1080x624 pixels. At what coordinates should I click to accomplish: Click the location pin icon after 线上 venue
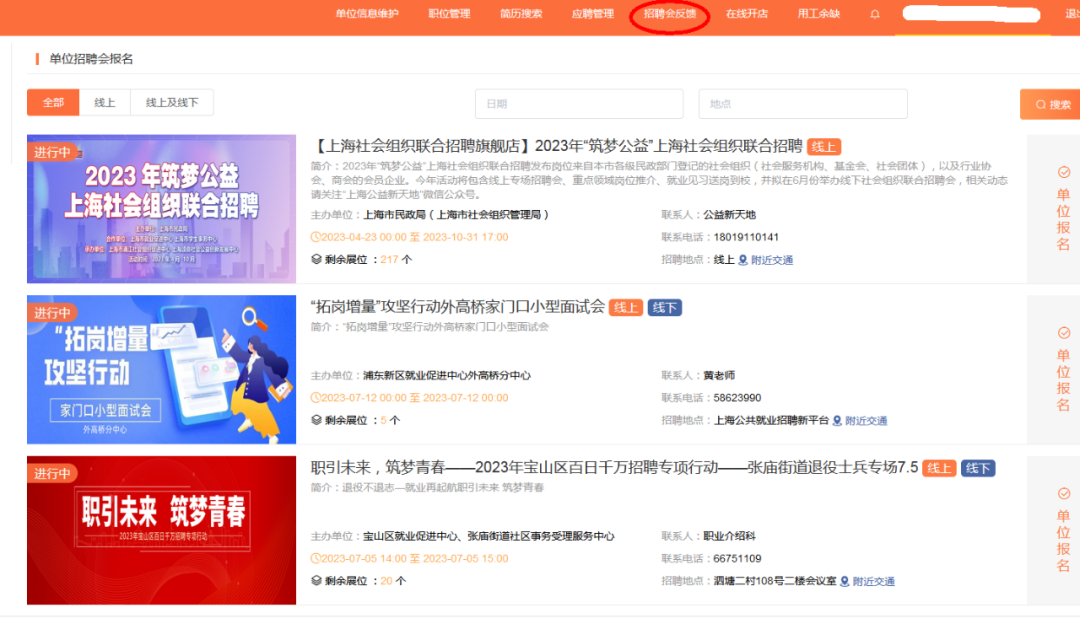(x=742, y=260)
